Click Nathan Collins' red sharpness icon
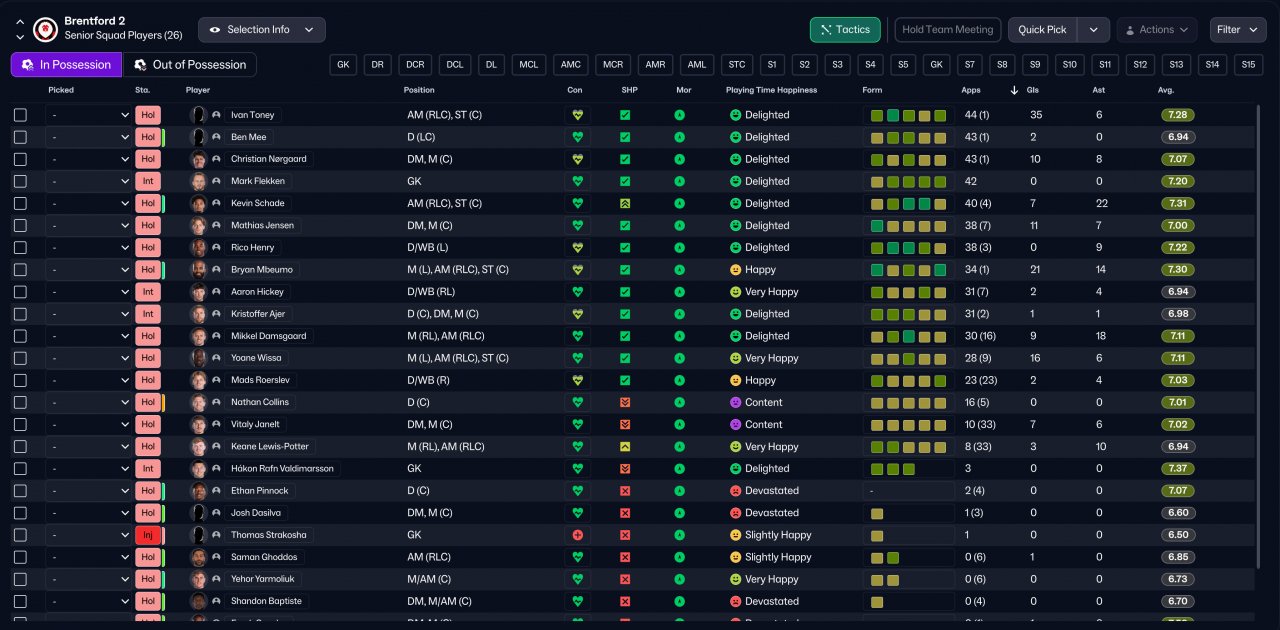The height and width of the screenshot is (630, 1280). (x=625, y=402)
